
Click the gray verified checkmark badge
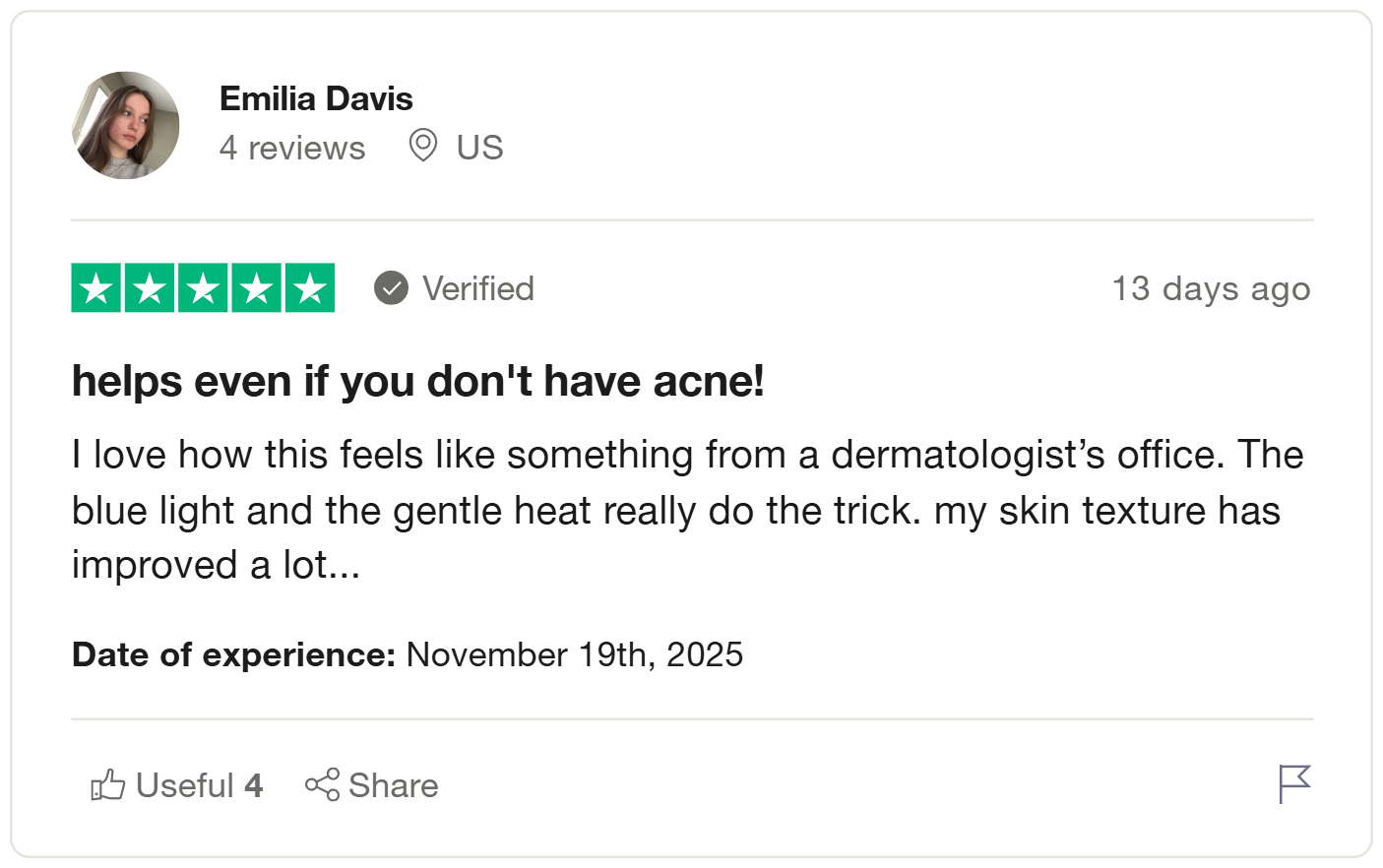click(391, 288)
